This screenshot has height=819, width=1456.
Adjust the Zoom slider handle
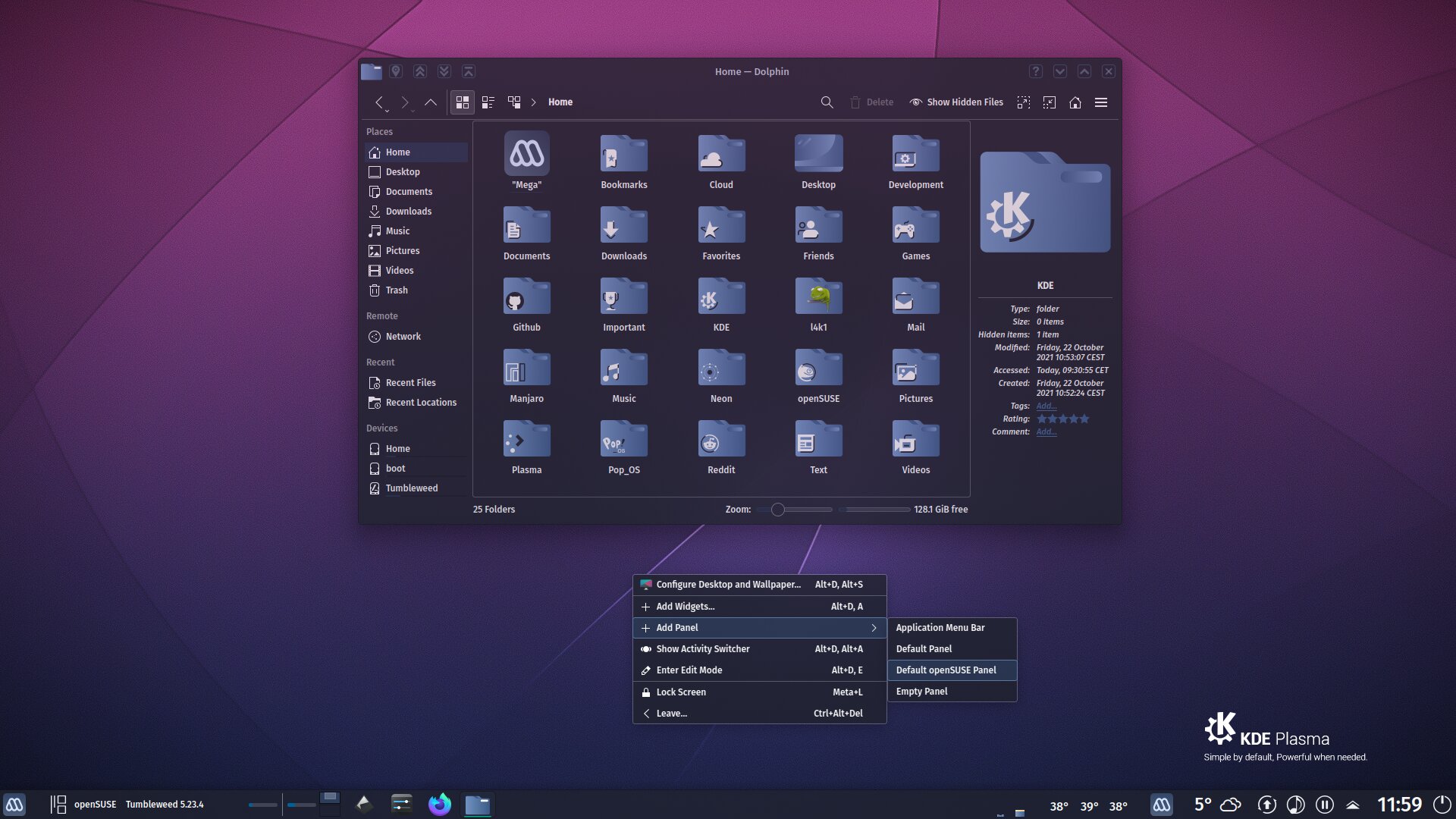(778, 510)
